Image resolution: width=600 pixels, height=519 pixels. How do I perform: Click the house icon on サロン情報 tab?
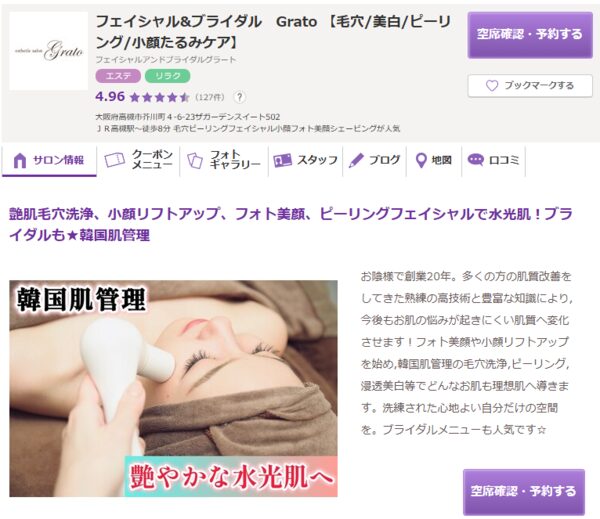20,160
